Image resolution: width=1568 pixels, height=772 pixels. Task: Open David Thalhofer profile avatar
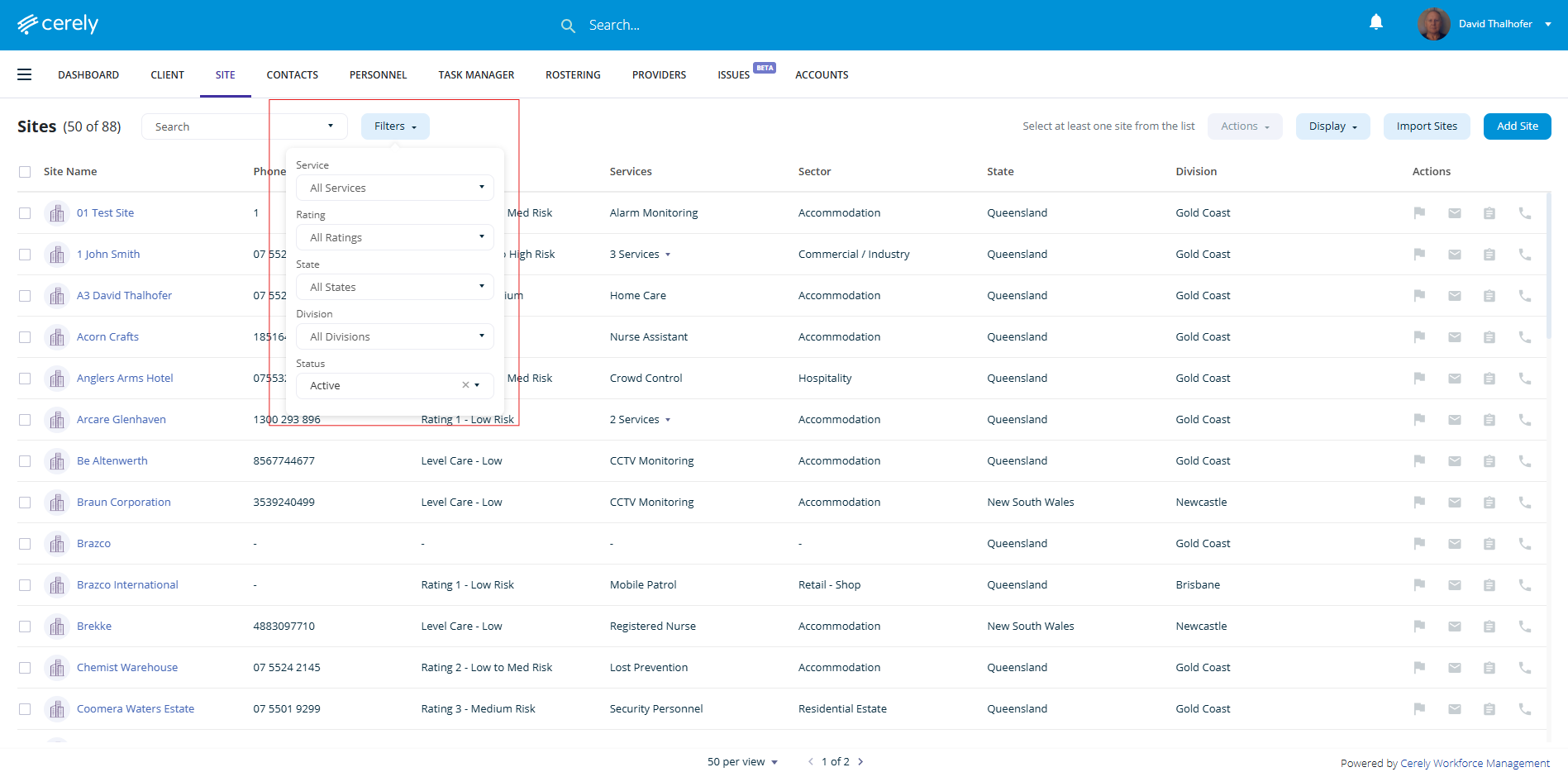pos(1434,24)
